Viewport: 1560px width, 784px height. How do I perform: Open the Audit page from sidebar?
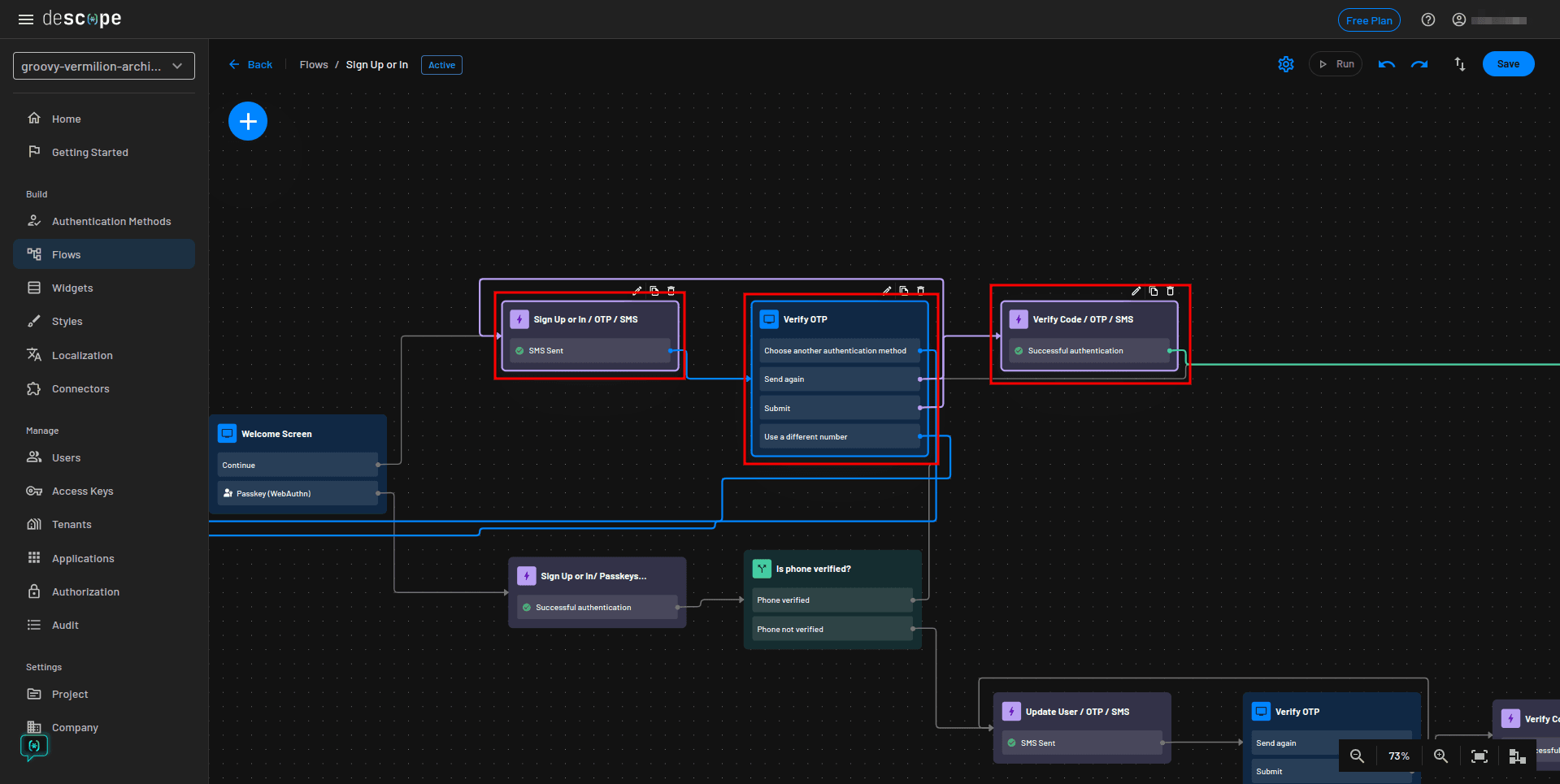click(x=63, y=625)
